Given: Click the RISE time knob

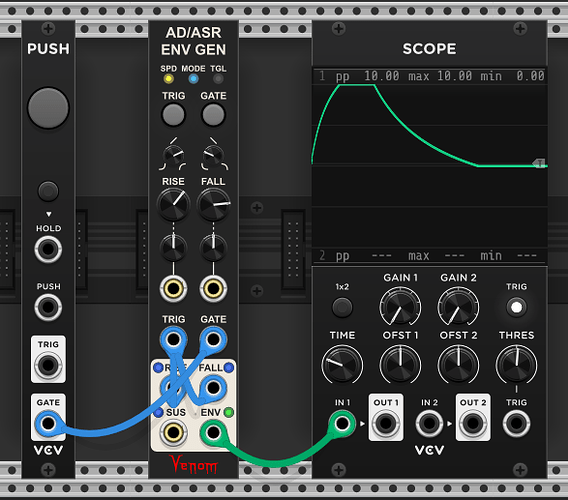Looking at the screenshot, I should coord(174,205).
